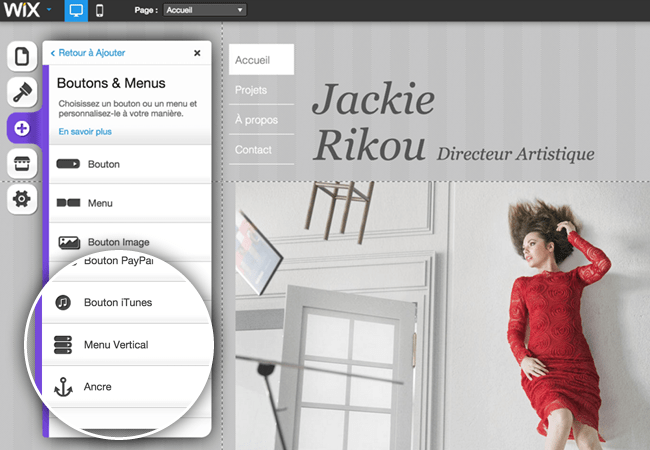Select the Contact menu item on site
650x450 pixels.
pos(262,150)
